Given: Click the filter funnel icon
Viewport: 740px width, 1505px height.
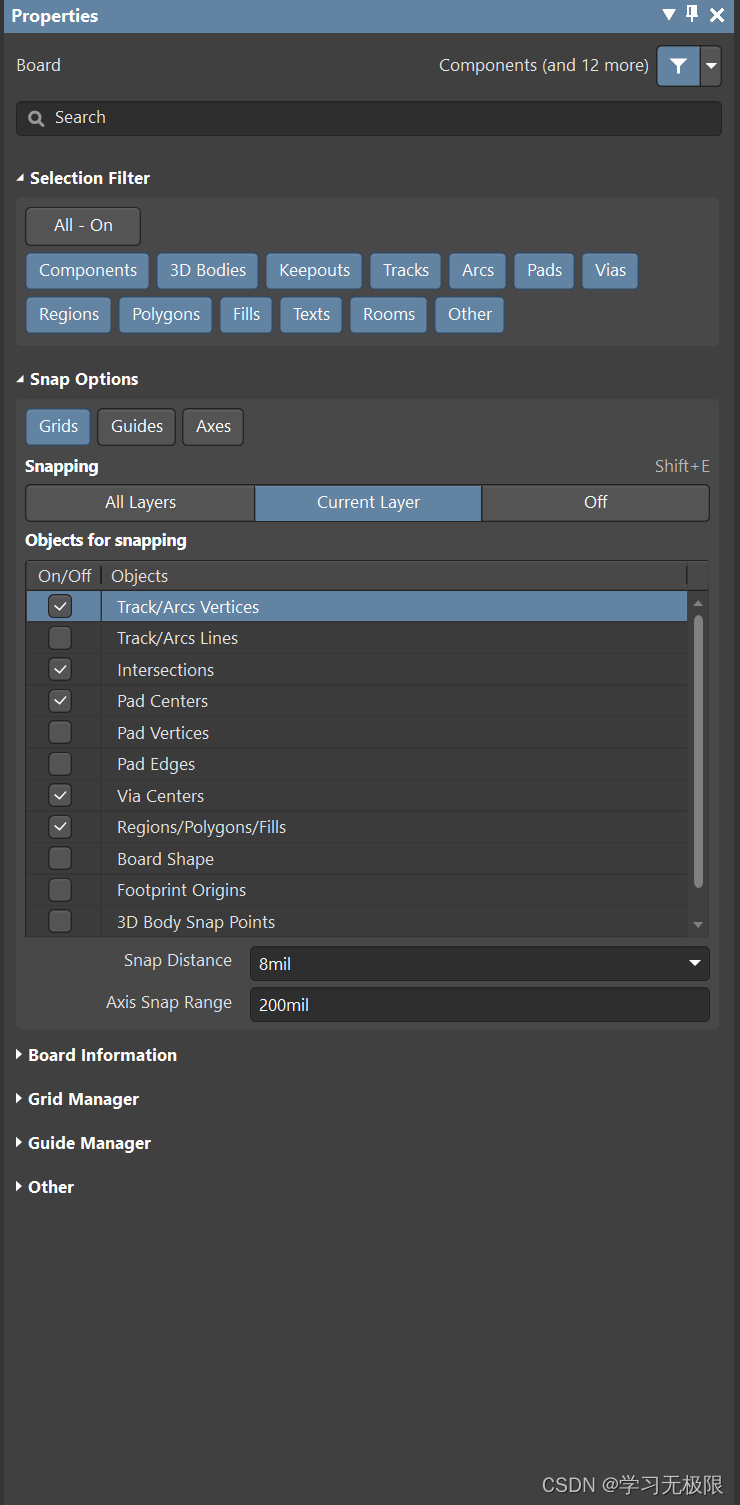Looking at the screenshot, I should point(678,66).
